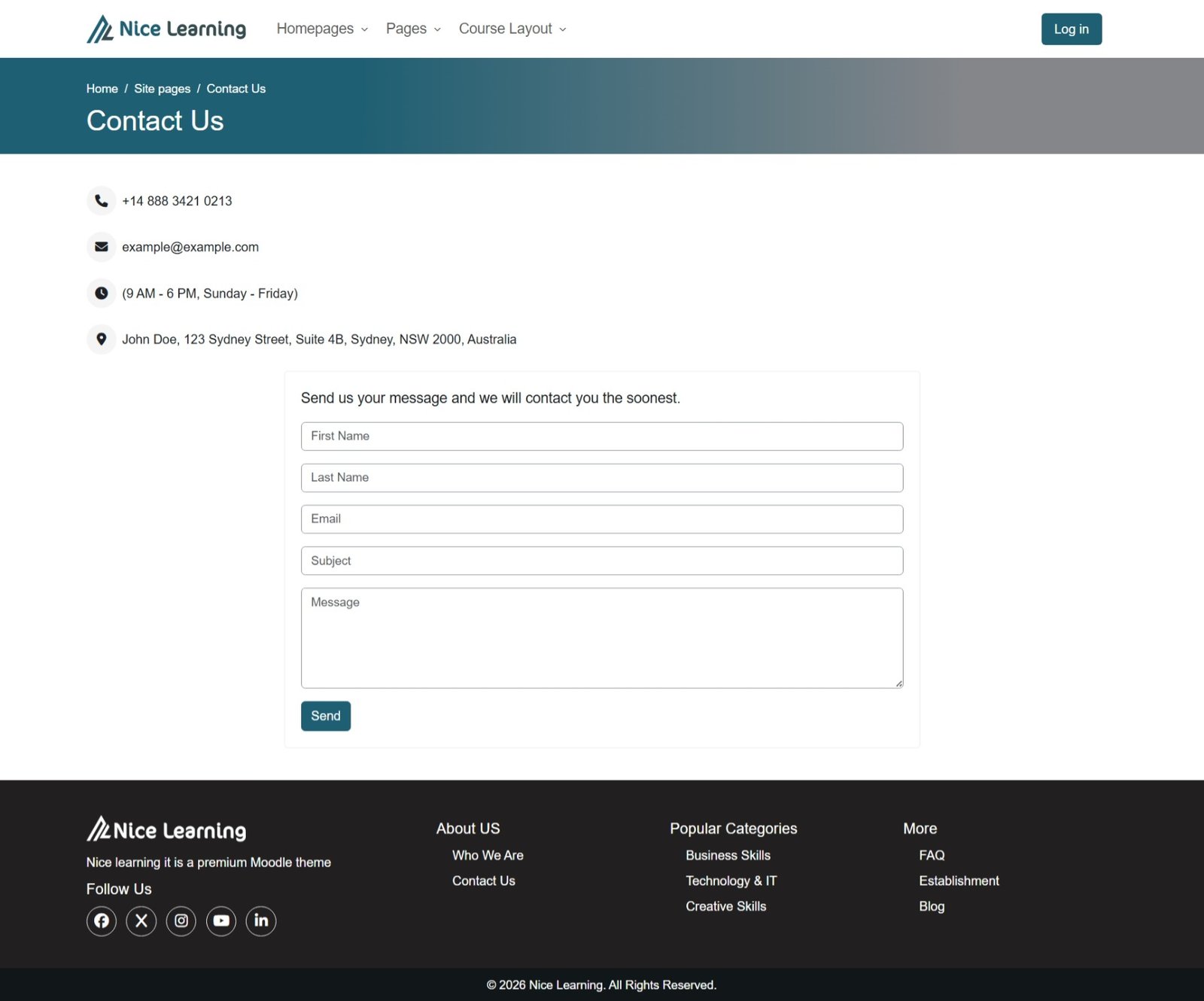Open the Technology & IT category link
This screenshot has width=1204, height=1001.
pyautogui.click(x=731, y=881)
